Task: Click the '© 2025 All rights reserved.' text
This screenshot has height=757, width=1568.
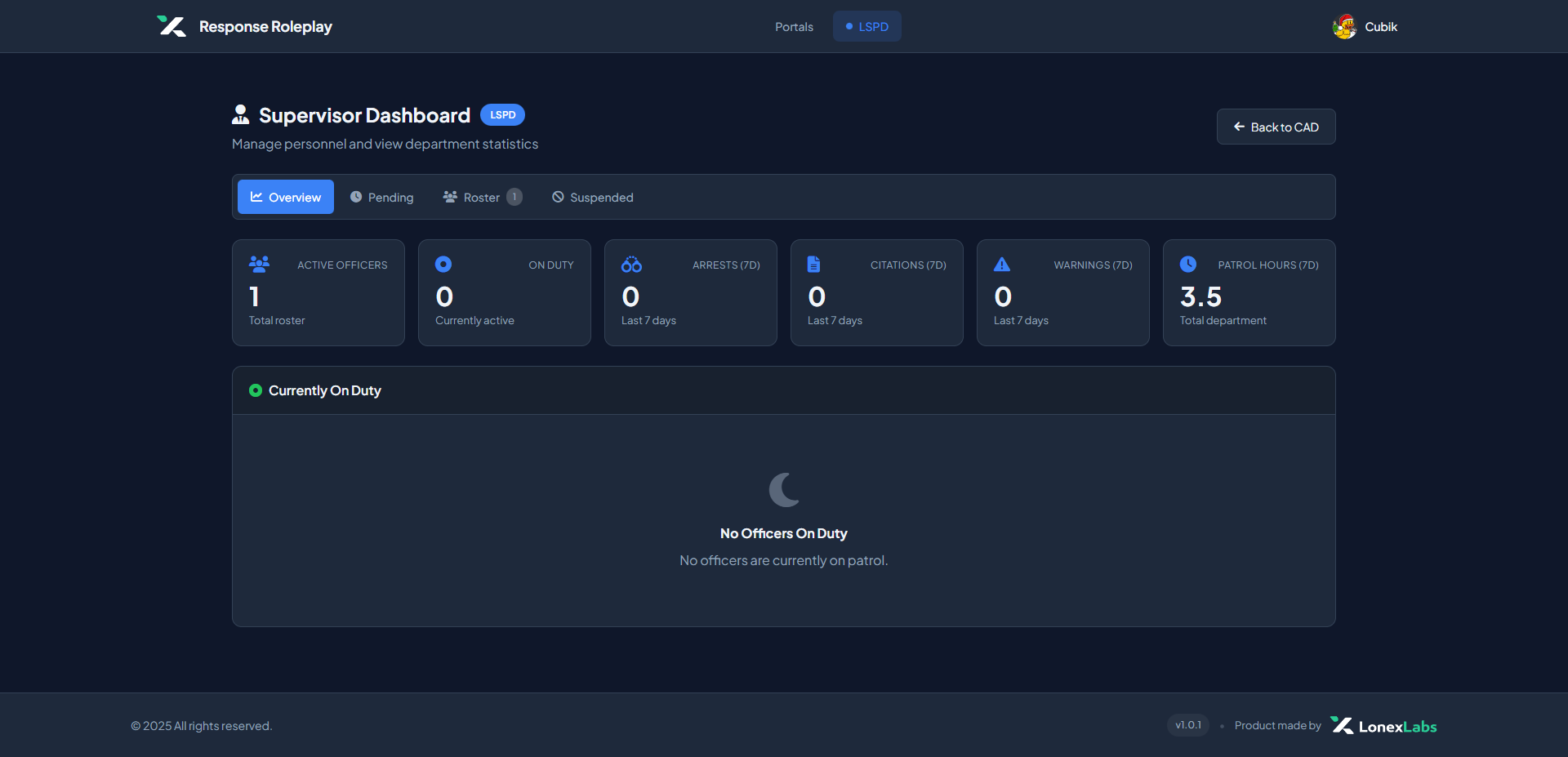Action: click(202, 726)
